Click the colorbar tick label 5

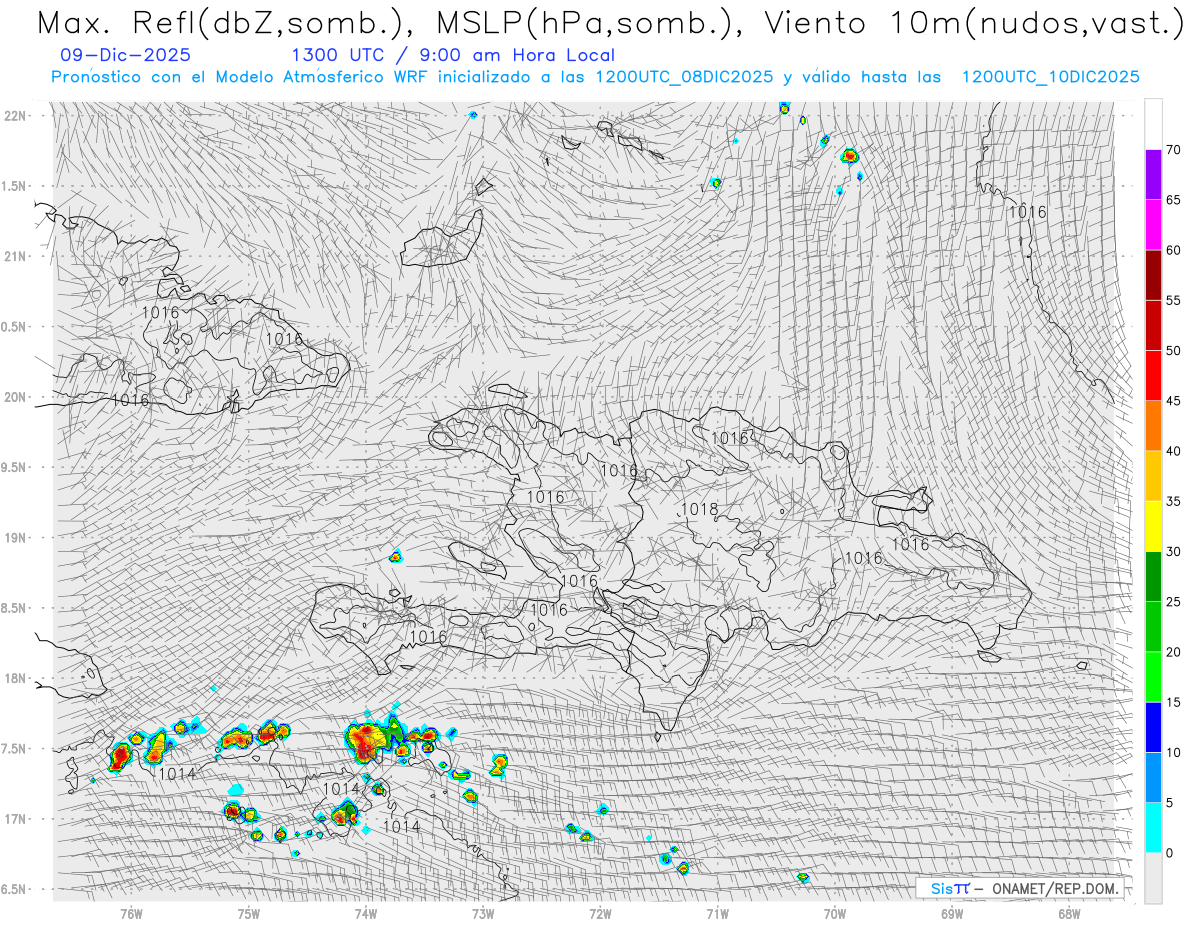point(1169,802)
